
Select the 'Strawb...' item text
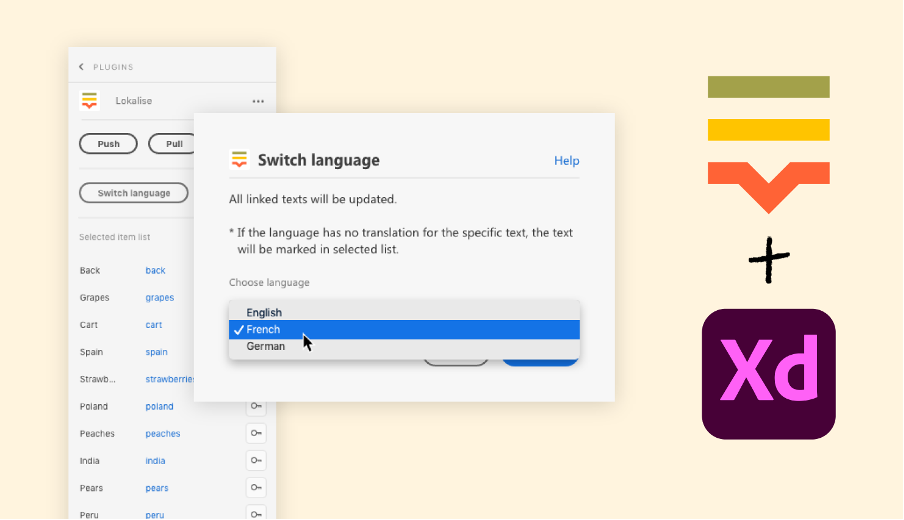[97, 379]
